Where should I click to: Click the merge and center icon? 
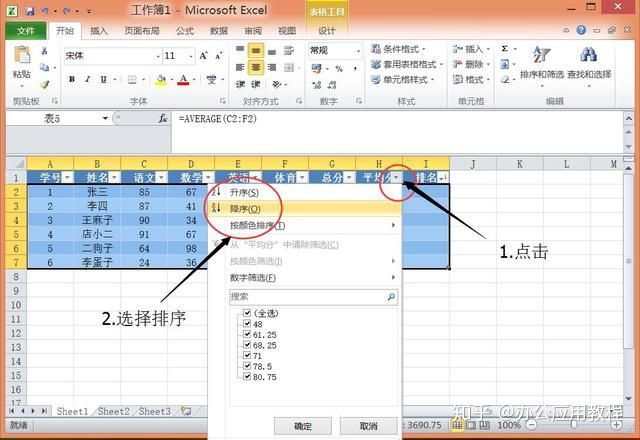point(289,67)
